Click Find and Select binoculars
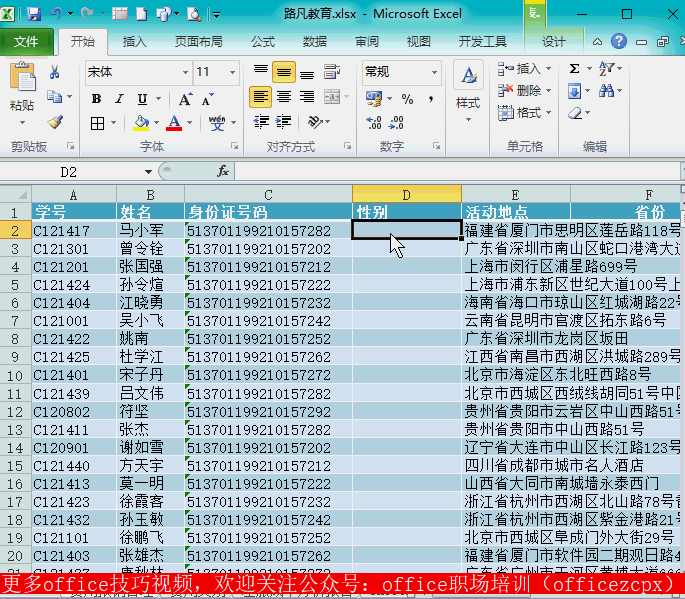685x599 pixels. 606,91
